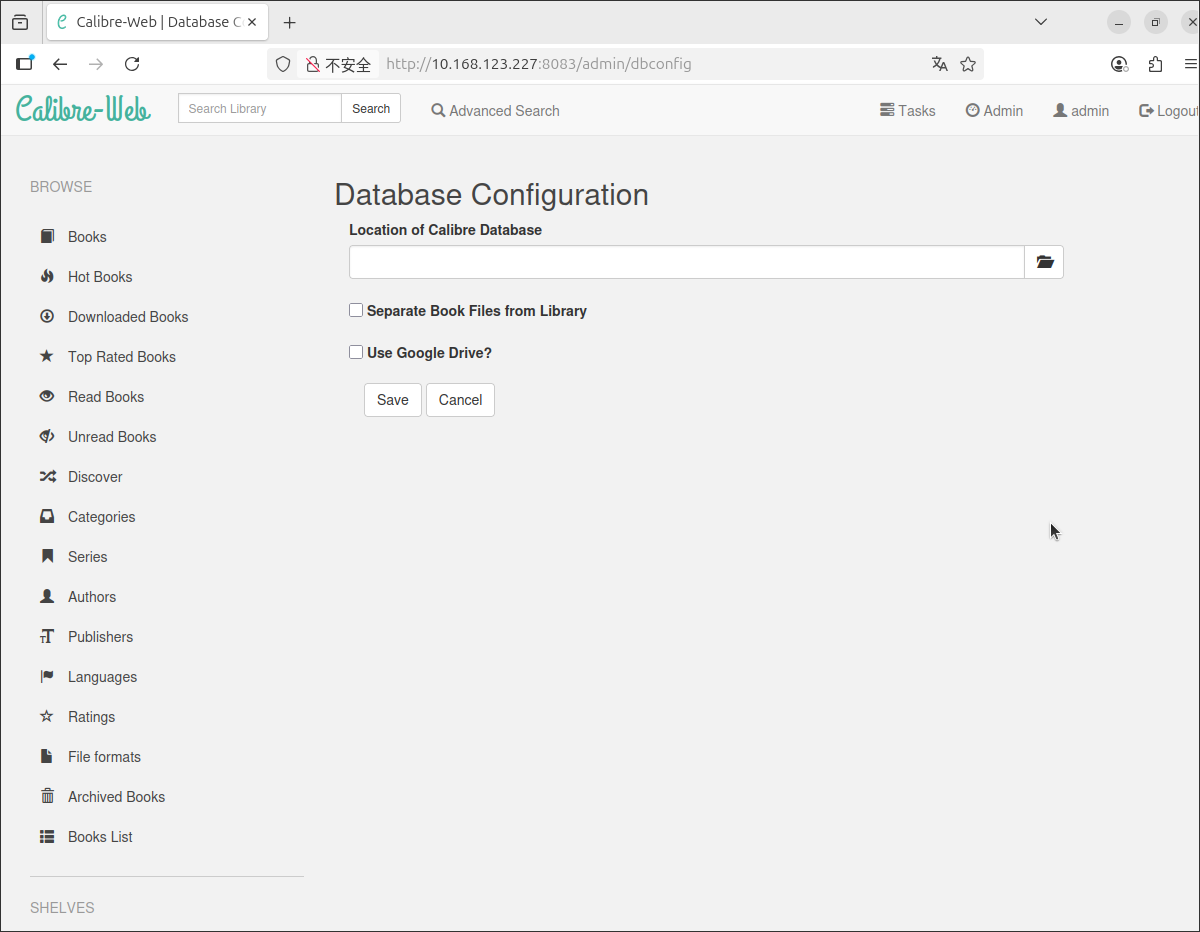1200x932 pixels.
Task: Cancel the database configuration changes
Action: (460, 400)
